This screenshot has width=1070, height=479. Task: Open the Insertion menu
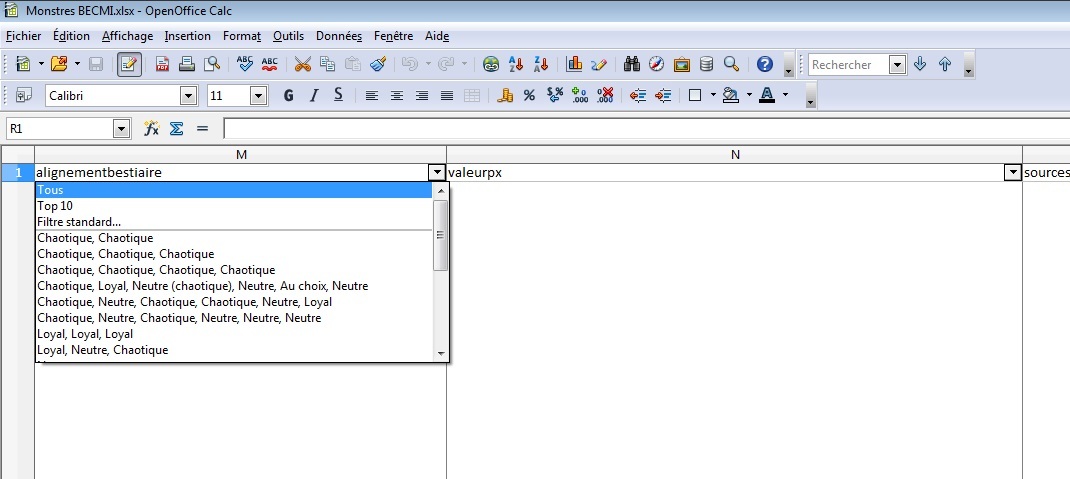click(188, 36)
